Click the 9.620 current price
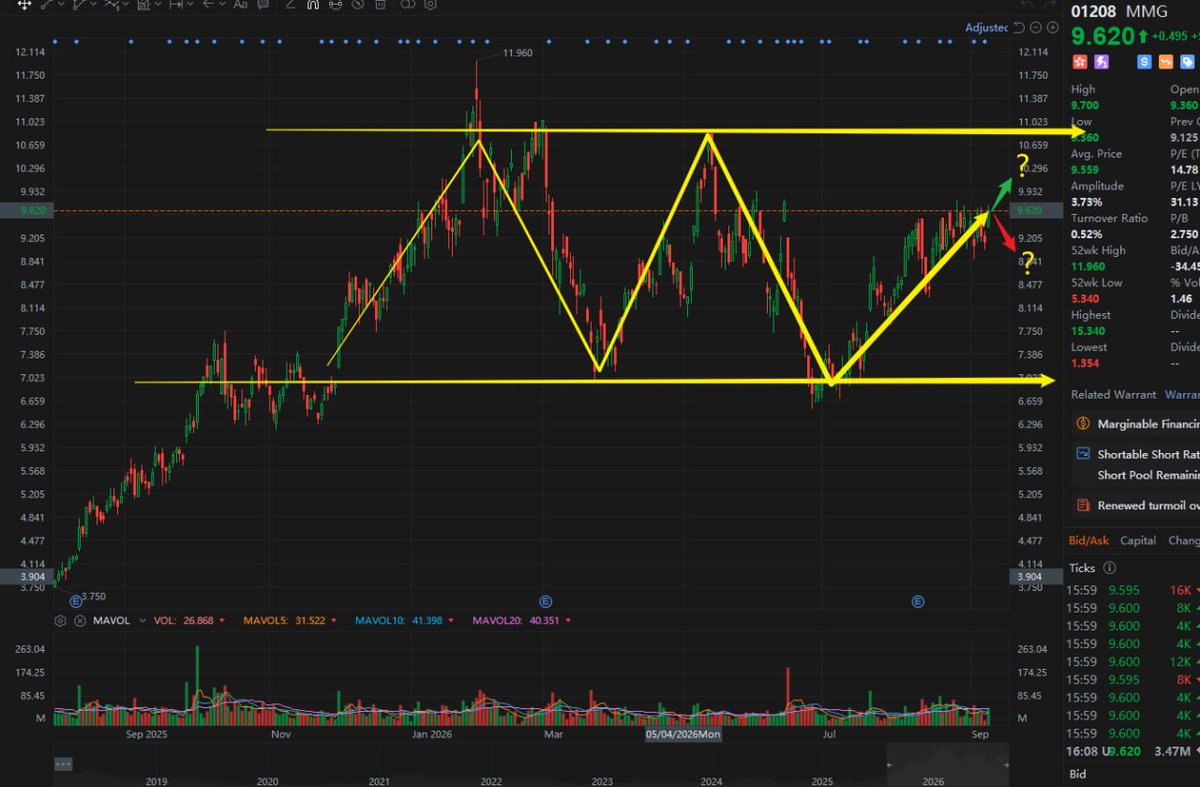The image size is (1200, 787). pyautogui.click(x=1102, y=37)
